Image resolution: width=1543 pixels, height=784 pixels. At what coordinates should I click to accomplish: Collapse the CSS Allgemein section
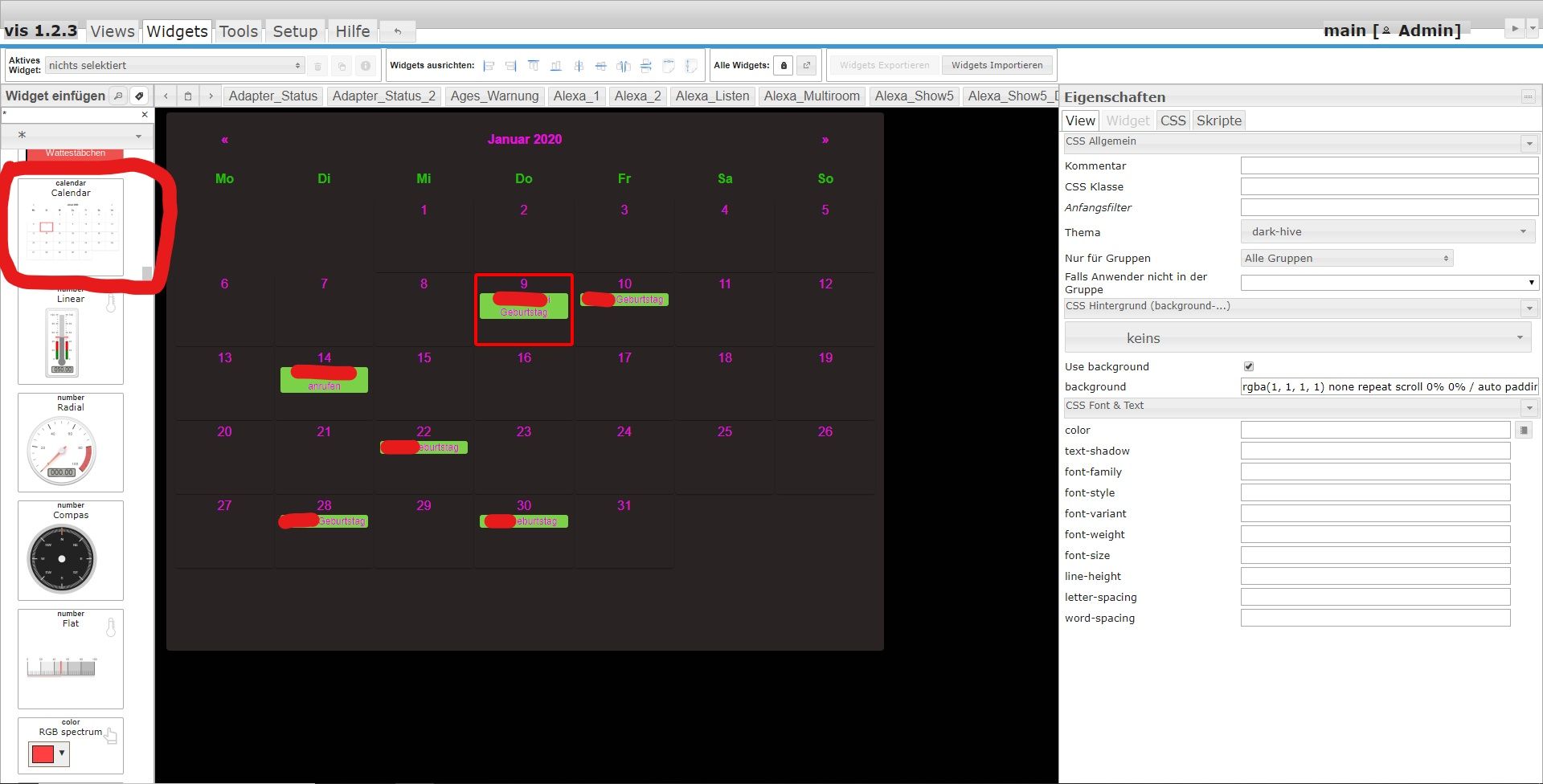point(1529,144)
